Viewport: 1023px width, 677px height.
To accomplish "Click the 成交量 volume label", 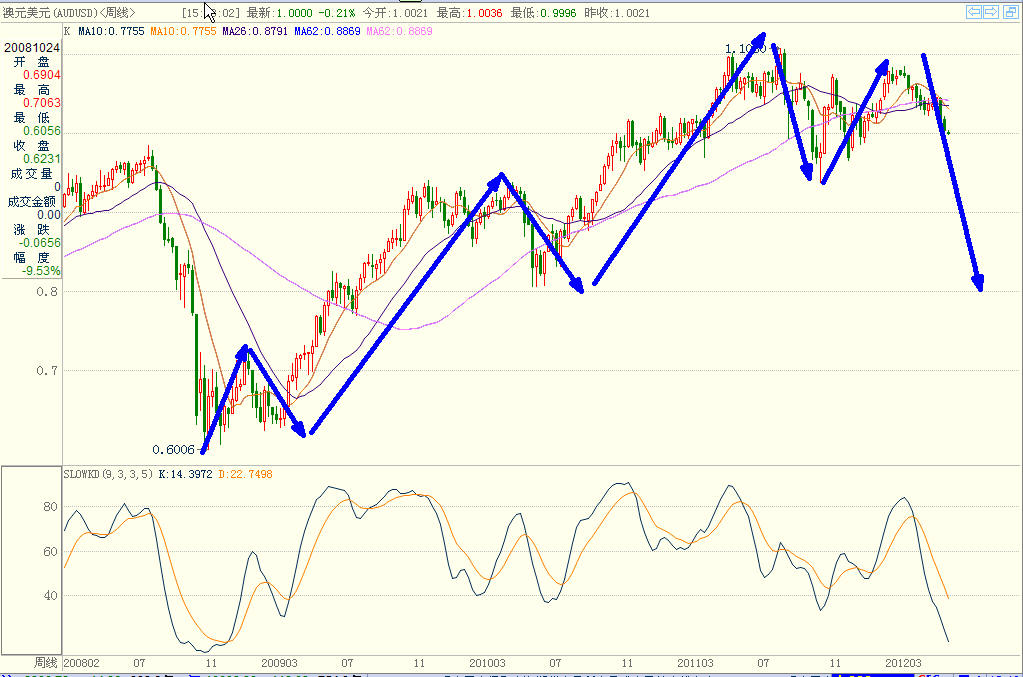I will point(31,173).
